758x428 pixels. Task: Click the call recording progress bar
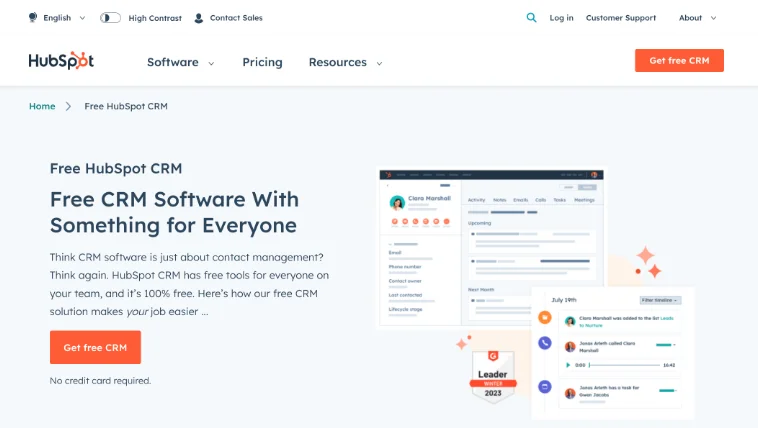coord(625,365)
